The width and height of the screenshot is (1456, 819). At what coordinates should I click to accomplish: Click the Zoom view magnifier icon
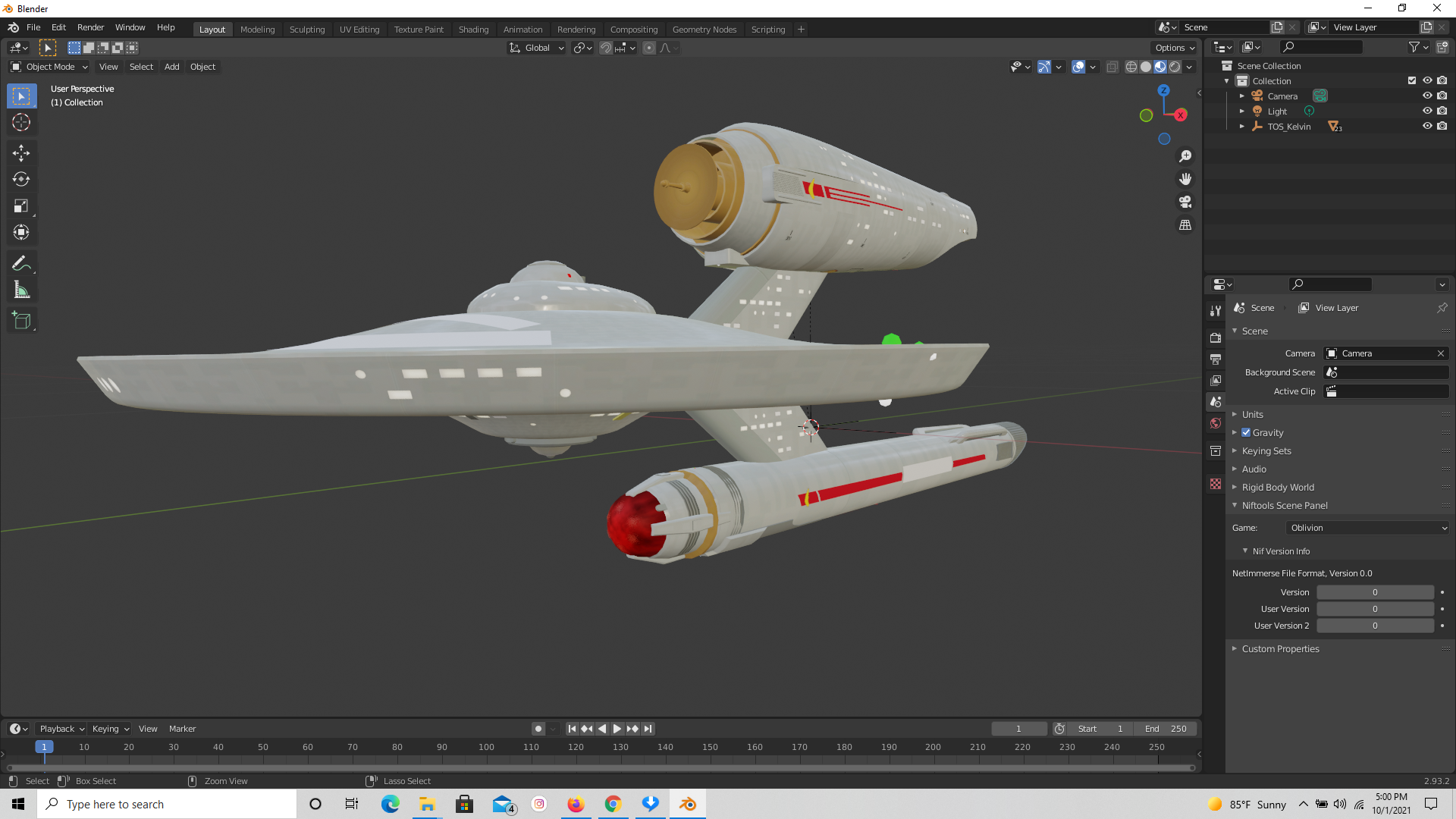[x=1185, y=156]
